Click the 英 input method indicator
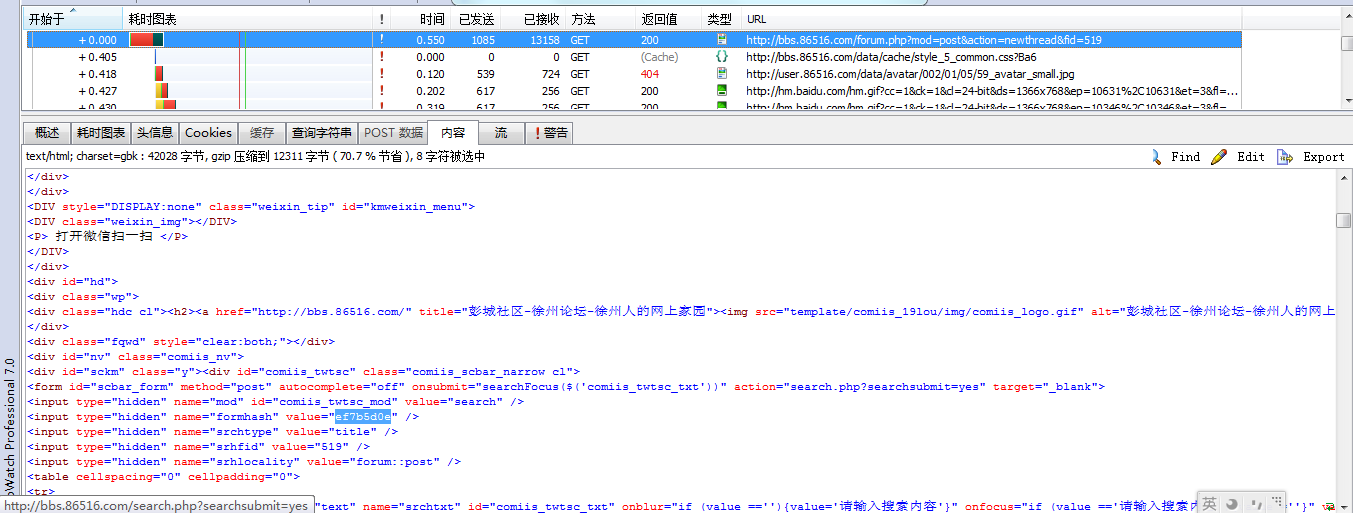This screenshot has height=513, width=1353. click(1209, 503)
